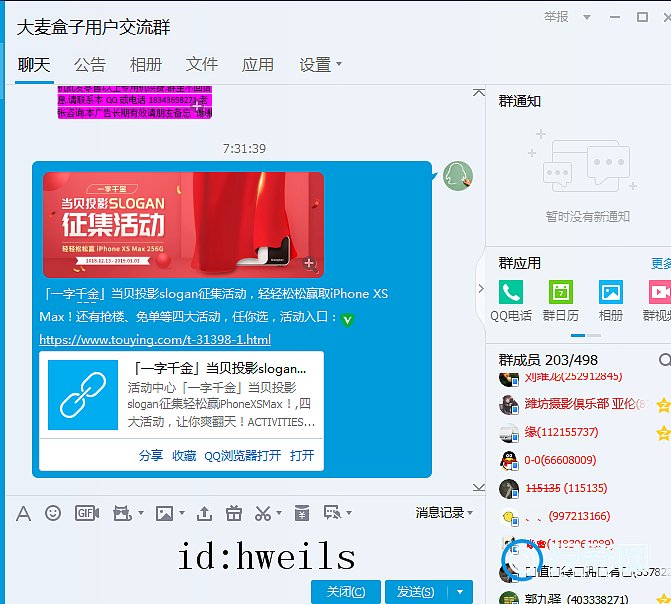Click the 群应用 page indicator dots
This screenshot has height=604, width=671.
(x=586, y=336)
